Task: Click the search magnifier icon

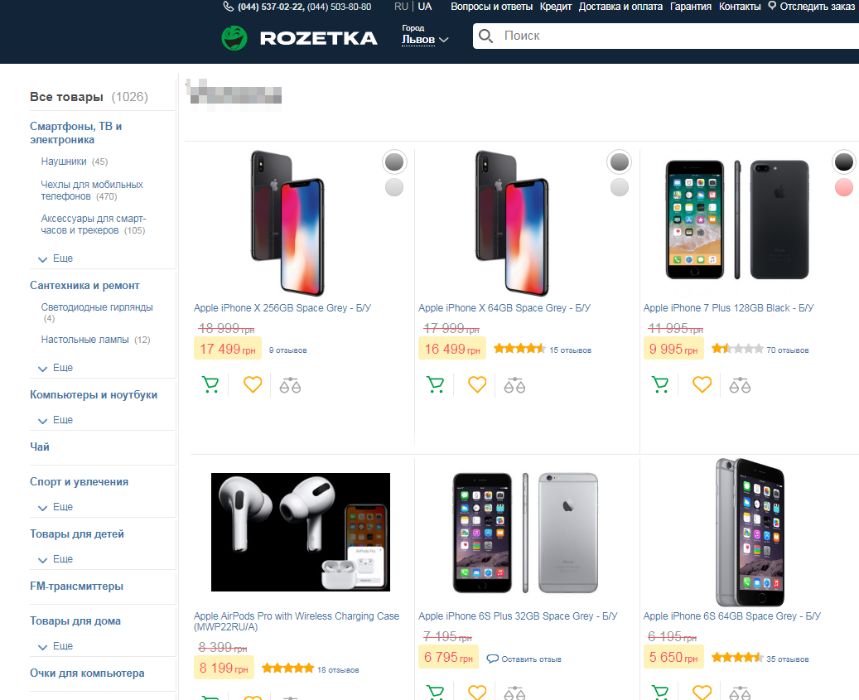Action: coord(486,37)
